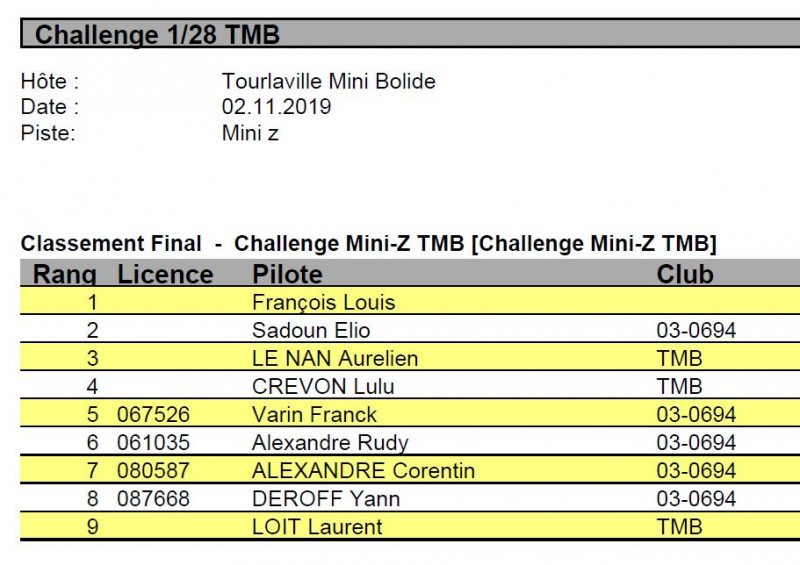Select the Club column header

(x=685, y=275)
